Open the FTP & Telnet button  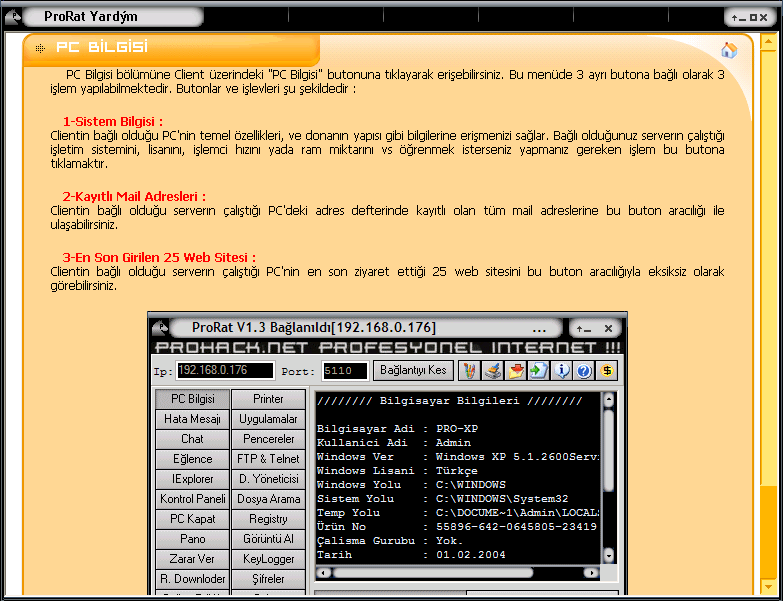268,459
